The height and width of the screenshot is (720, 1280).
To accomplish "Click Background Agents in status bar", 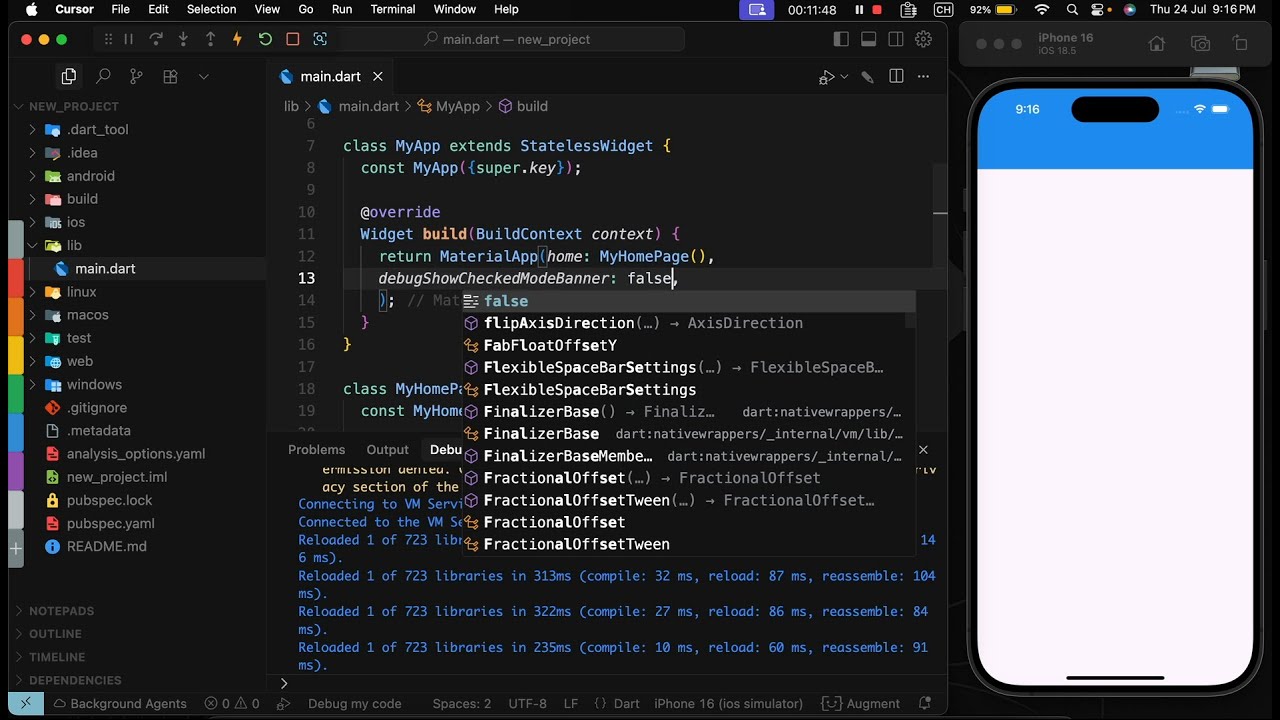I will pyautogui.click(x=118, y=704).
